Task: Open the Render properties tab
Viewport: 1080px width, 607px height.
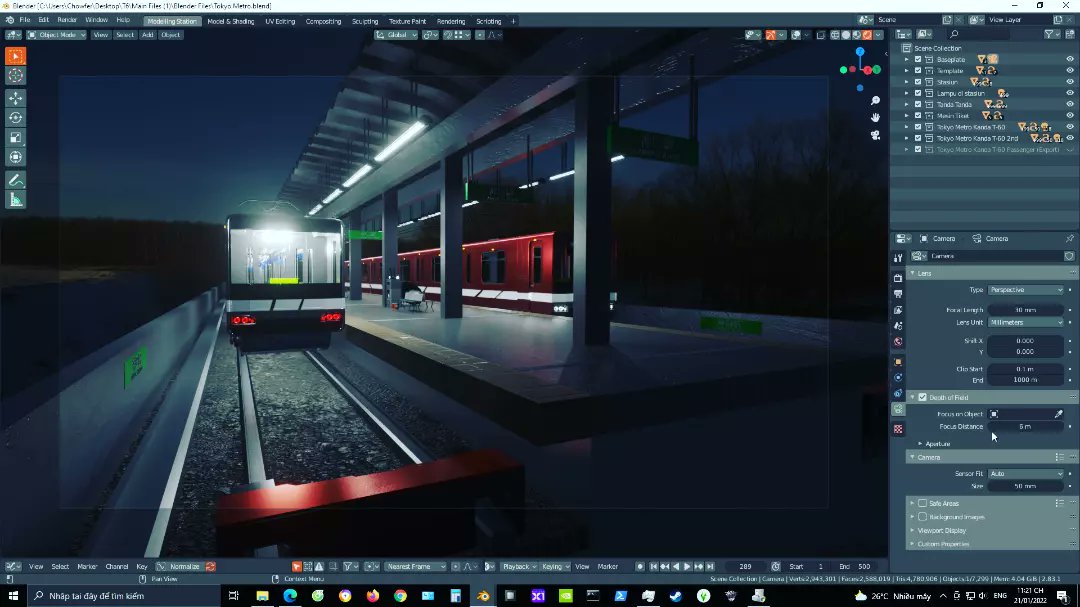Action: click(x=898, y=278)
